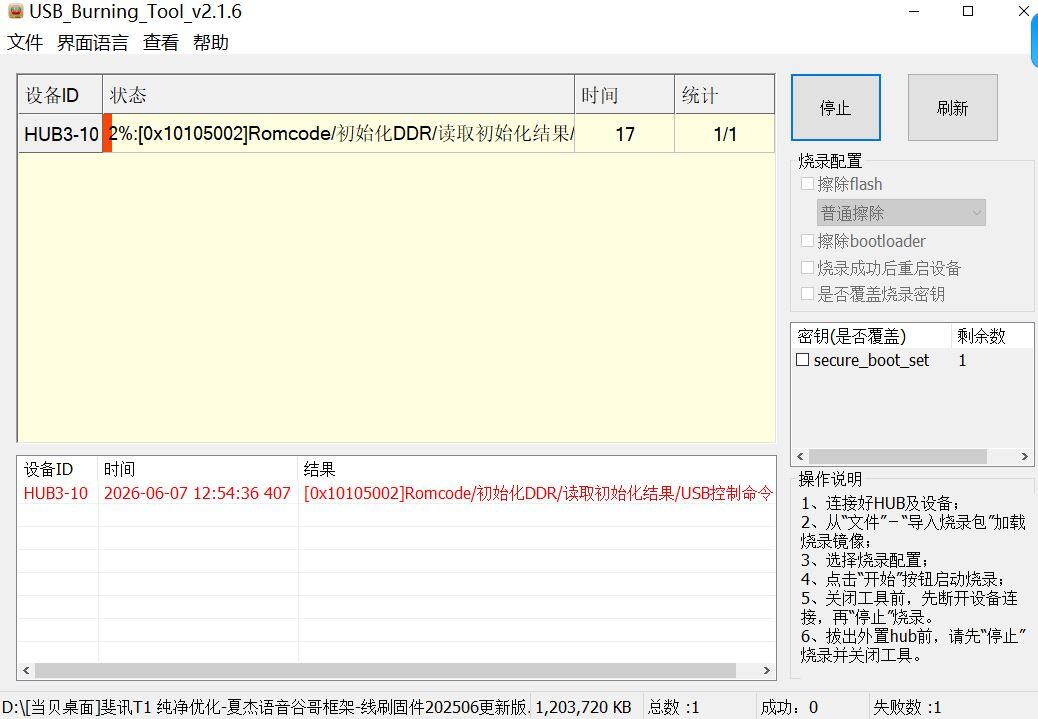Screen dimensions: 1038x719
Task: Click the key list scroll left arrow
Action: tap(800, 456)
